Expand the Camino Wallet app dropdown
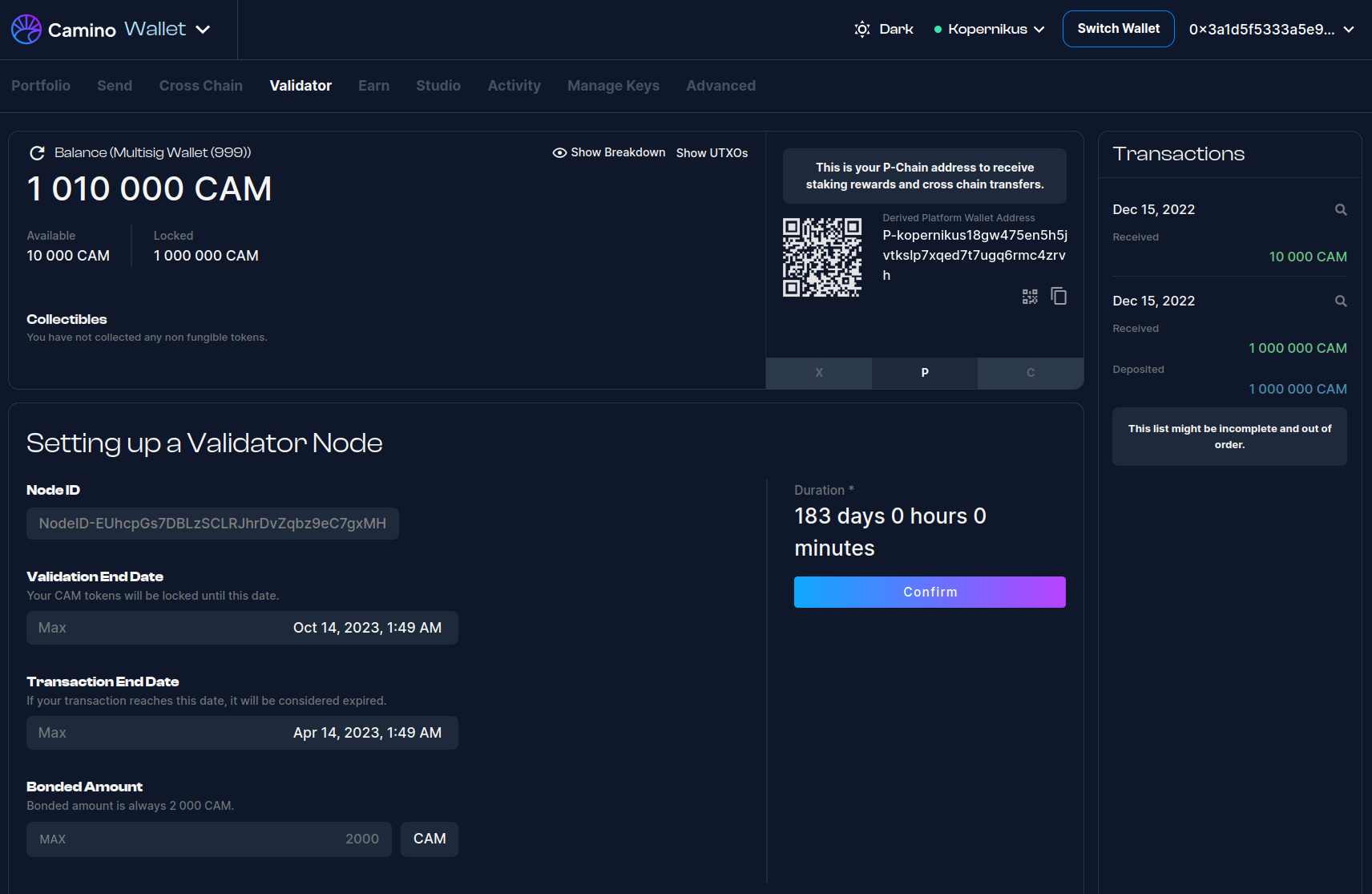Screen dimensions: 1372x894 pyautogui.click(x=204, y=30)
